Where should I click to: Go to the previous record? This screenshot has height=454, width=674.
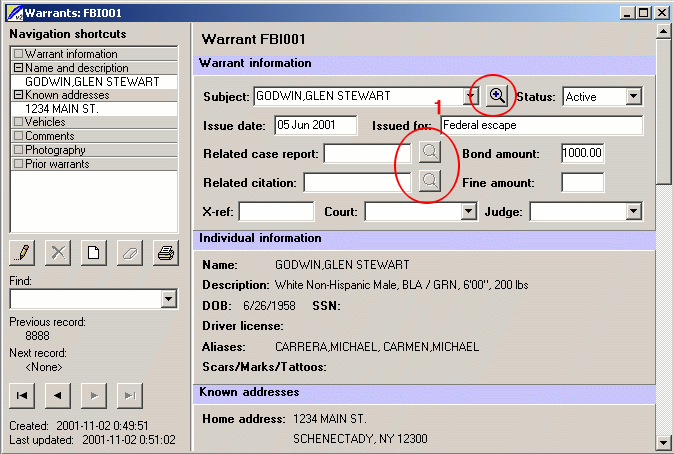[58, 395]
